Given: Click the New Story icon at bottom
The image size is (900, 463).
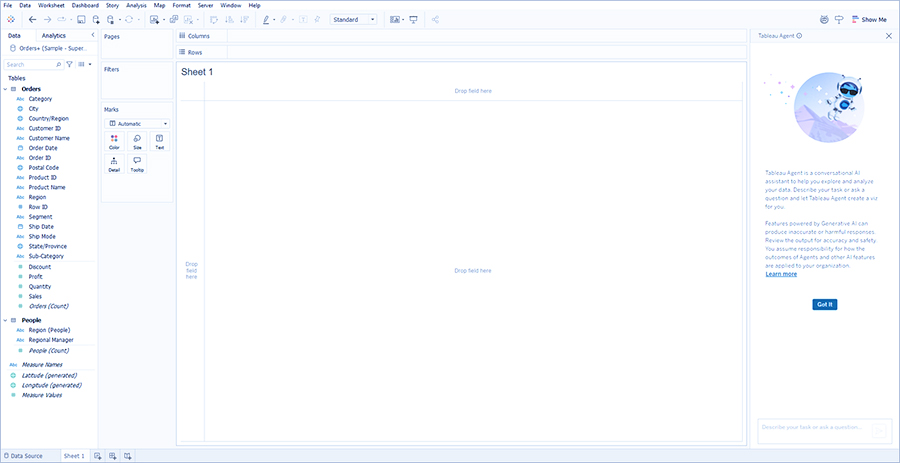Looking at the screenshot, I should click(128, 456).
